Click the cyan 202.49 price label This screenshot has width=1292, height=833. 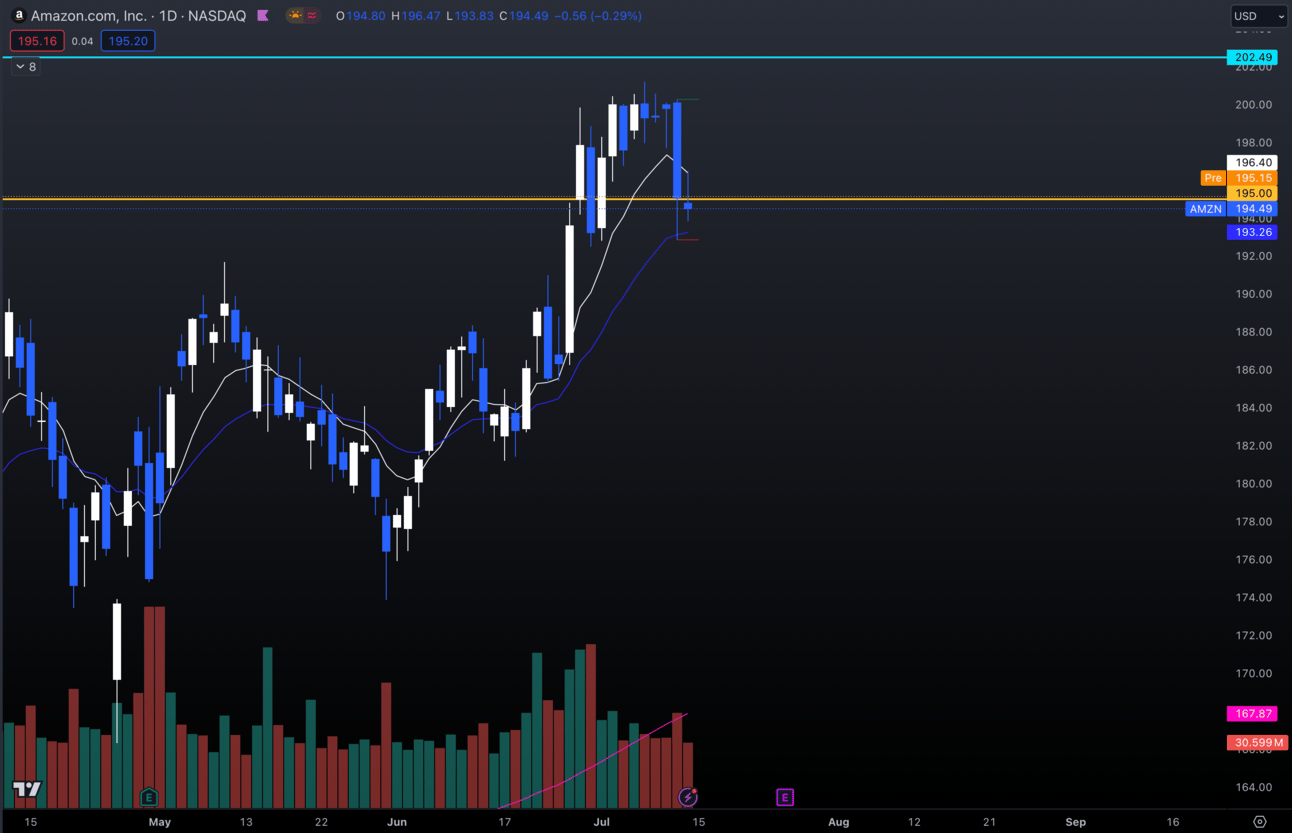point(1253,57)
